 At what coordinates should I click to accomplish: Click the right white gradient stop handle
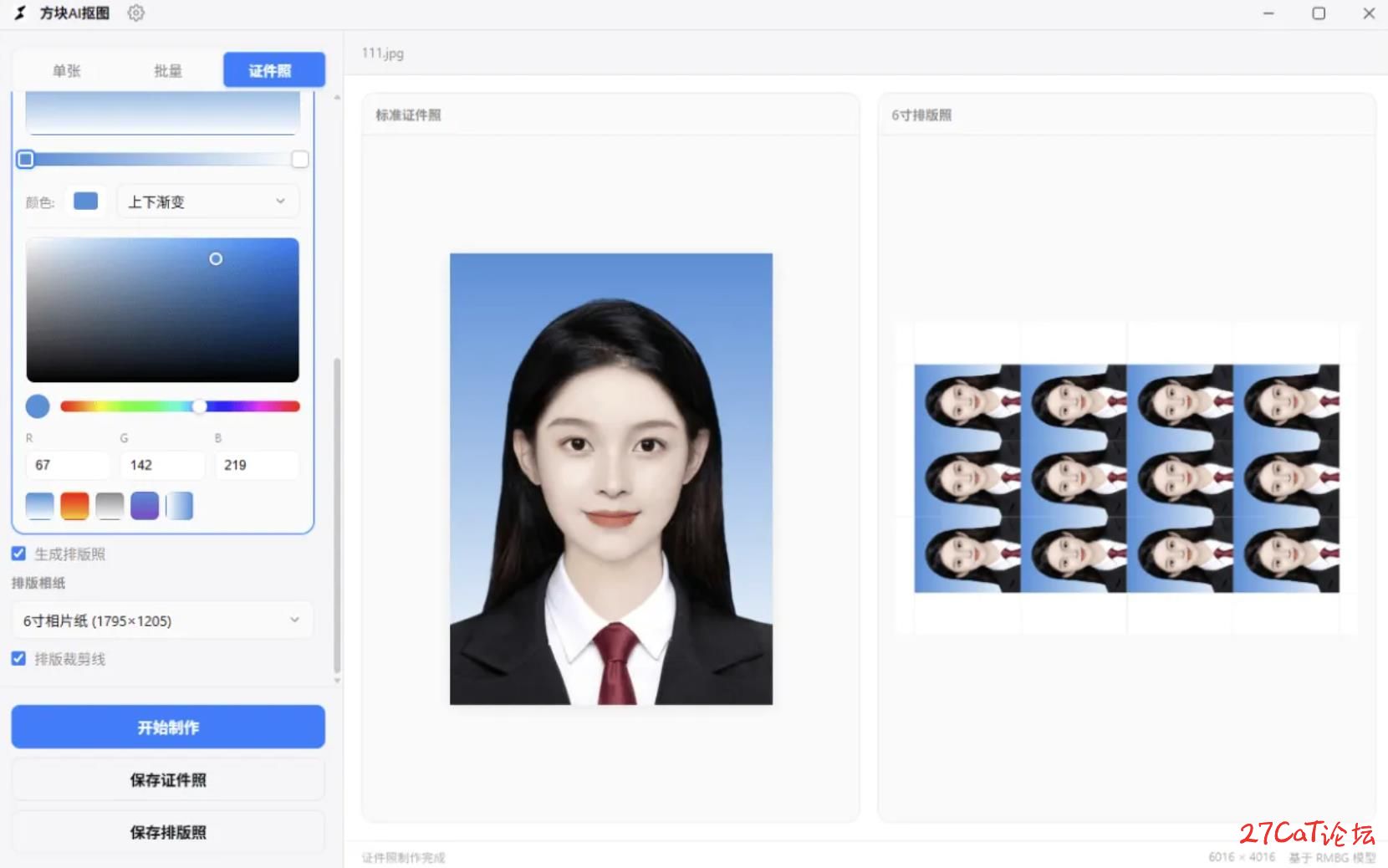[x=300, y=159]
